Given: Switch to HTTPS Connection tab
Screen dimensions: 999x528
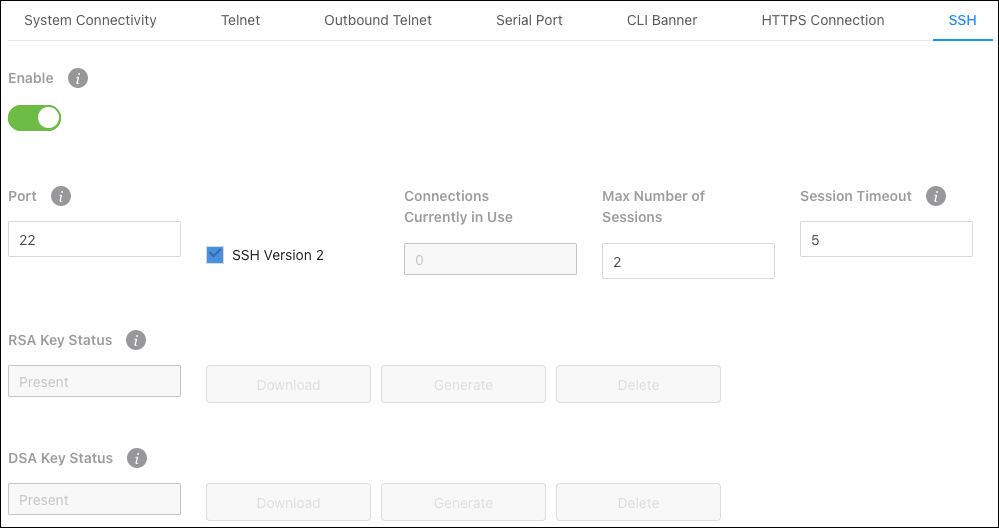Looking at the screenshot, I should click(x=823, y=20).
